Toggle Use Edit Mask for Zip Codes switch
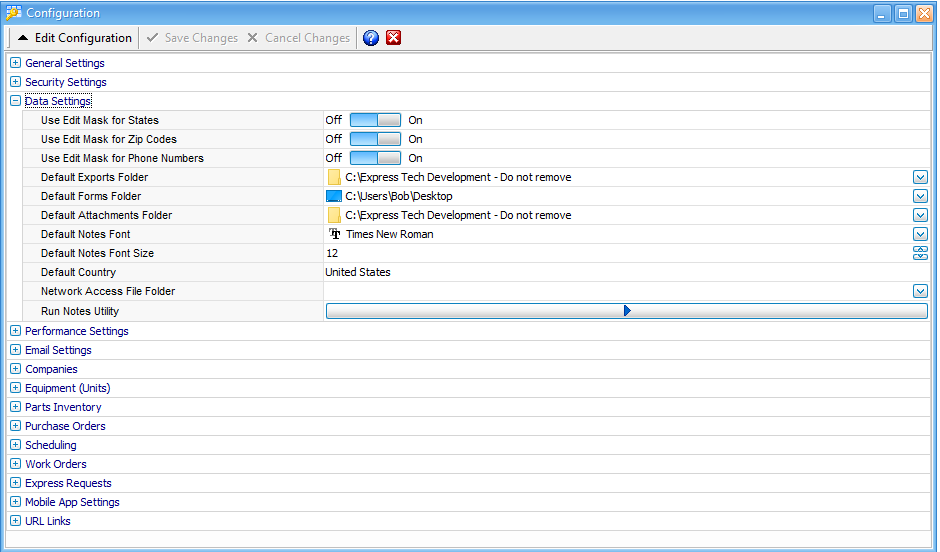This screenshot has width=940, height=552. (x=375, y=139)
